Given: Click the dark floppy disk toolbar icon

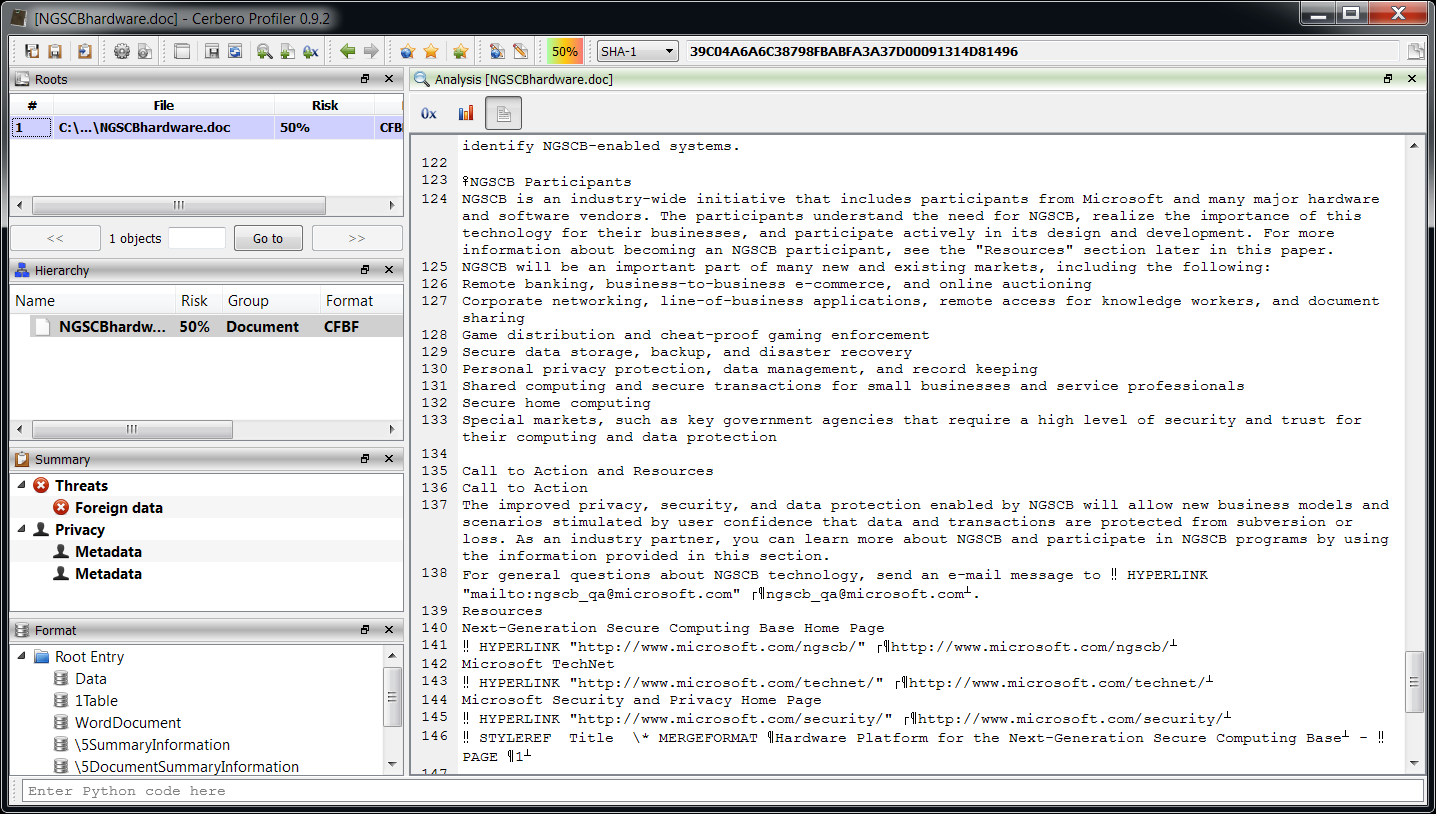Looking at the screenshot, I should [212, 51].
